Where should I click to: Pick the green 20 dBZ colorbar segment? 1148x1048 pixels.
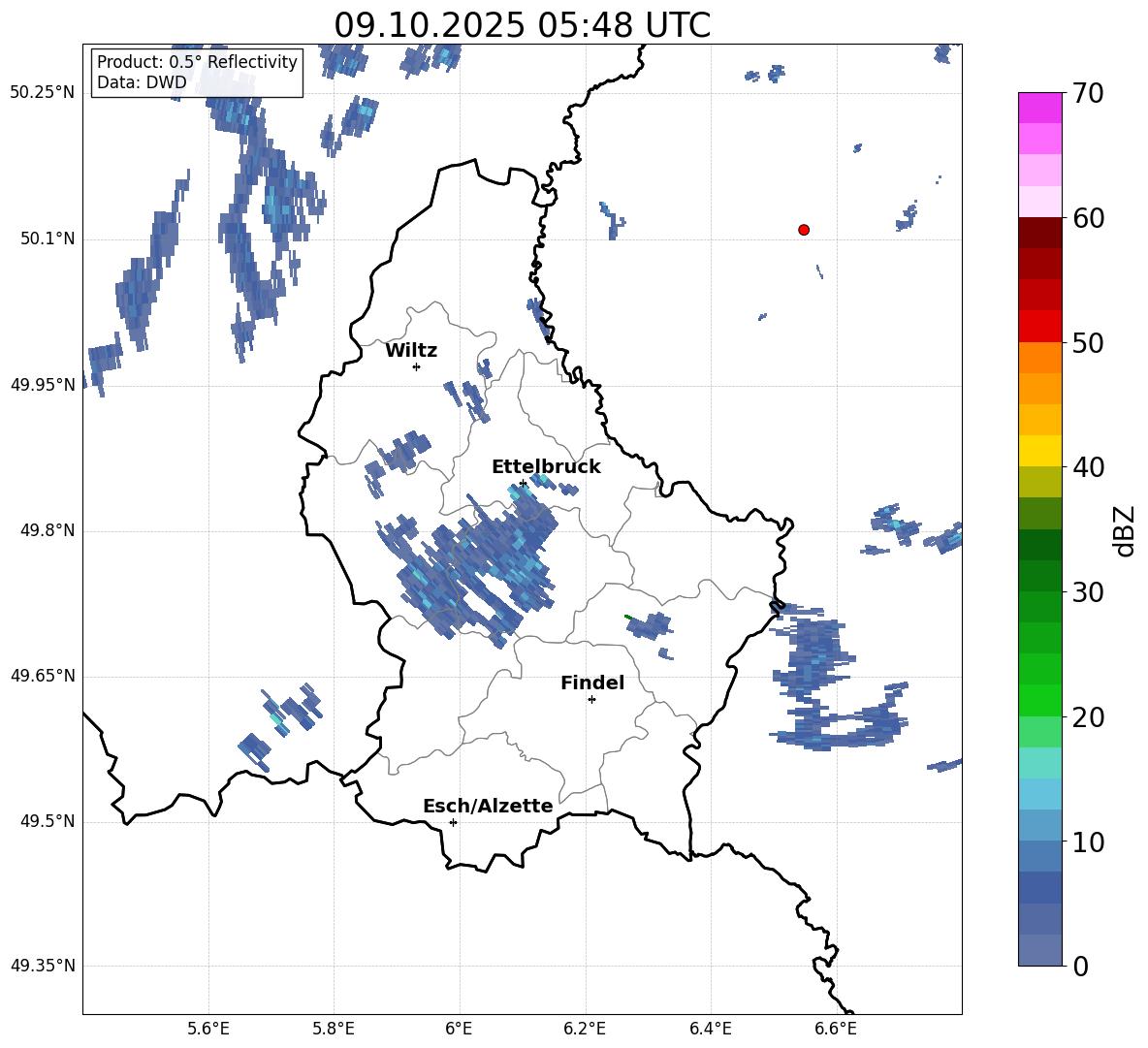coord(1039,700)
